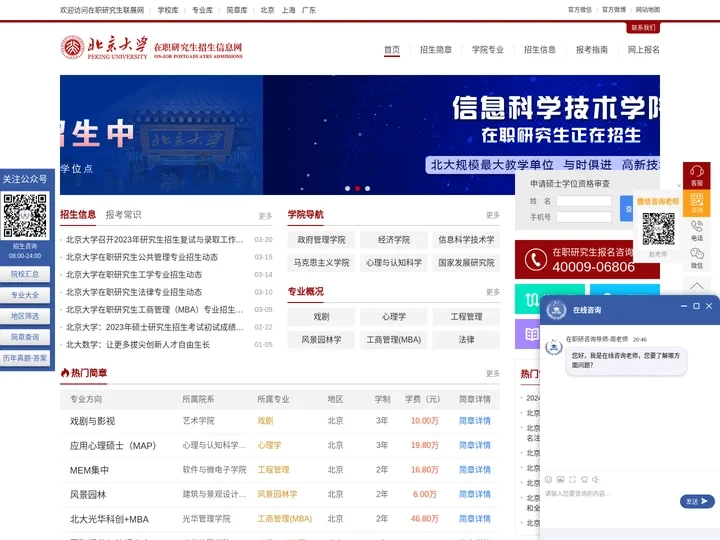Click 官方微信 in top bar
Viewport: 720px width, 540px height.
coord(579,10)
